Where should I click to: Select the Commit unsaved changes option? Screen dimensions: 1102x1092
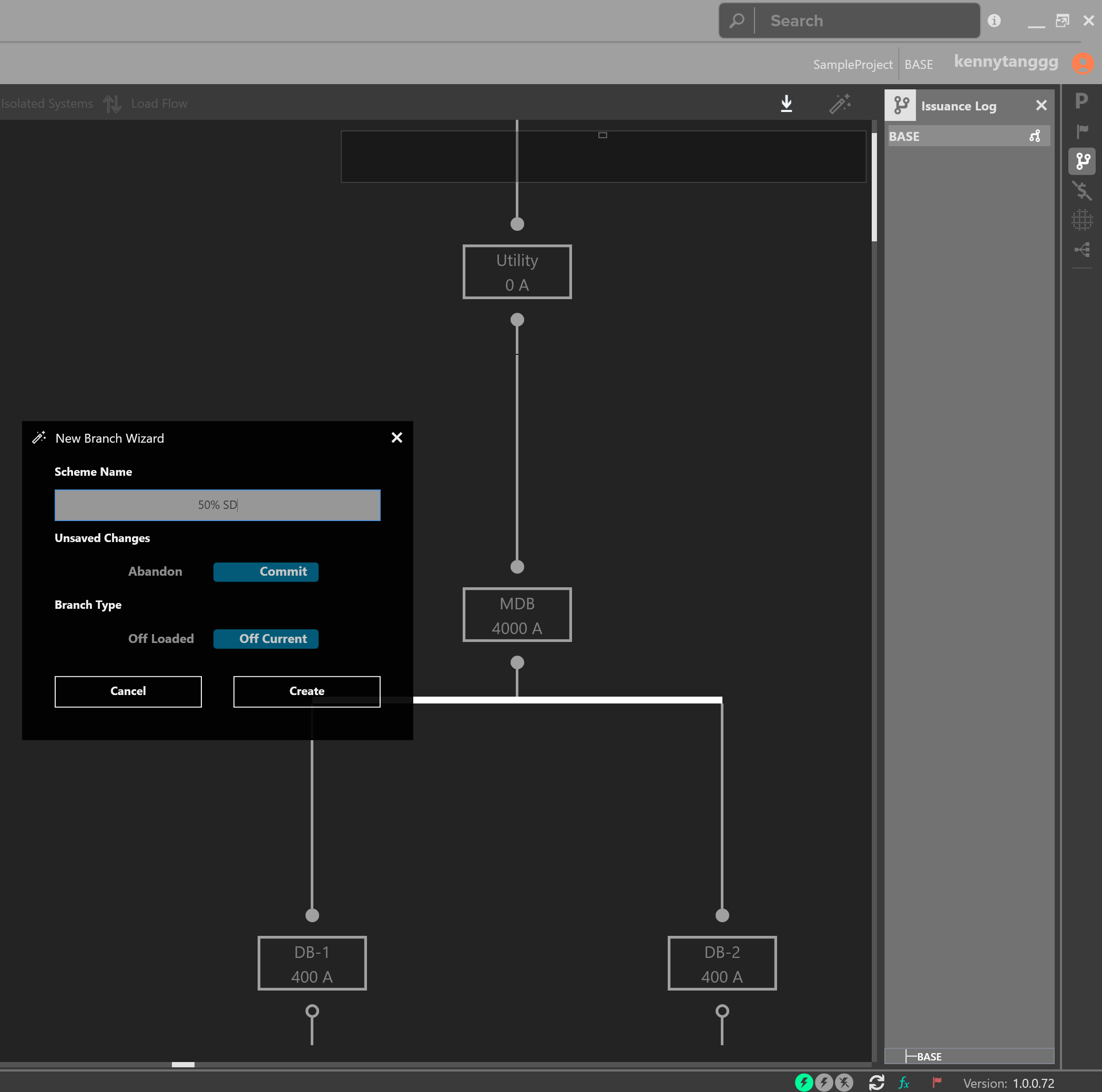(x=266, y=571)
